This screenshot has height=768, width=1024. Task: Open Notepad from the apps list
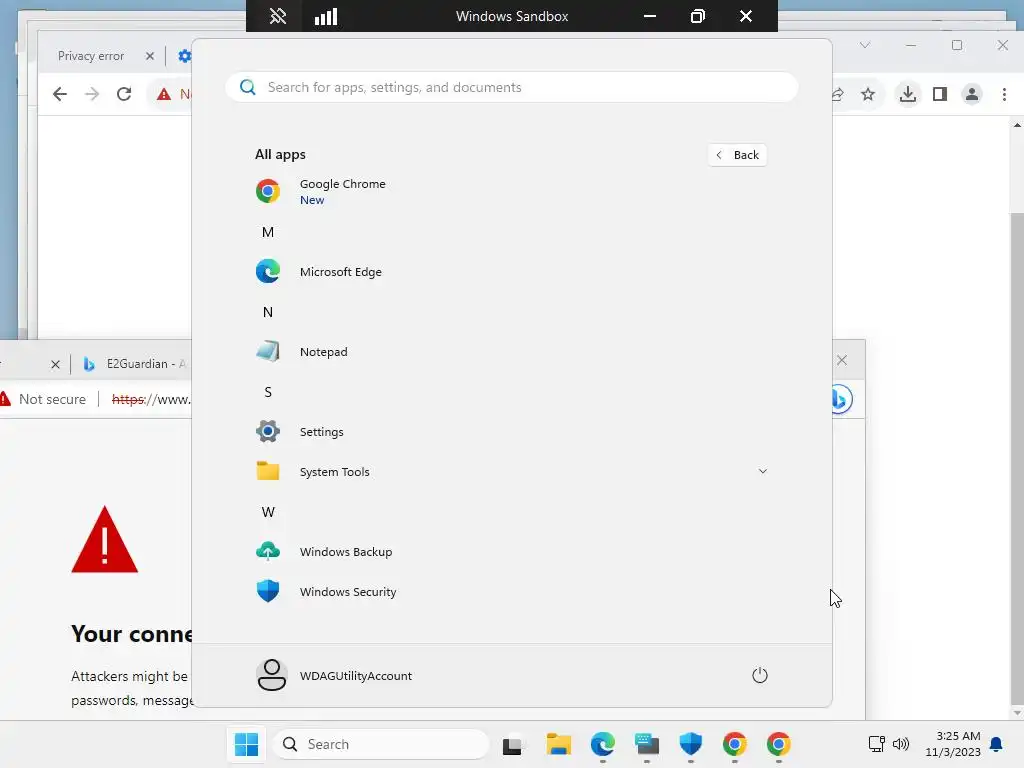click(511, 351)
